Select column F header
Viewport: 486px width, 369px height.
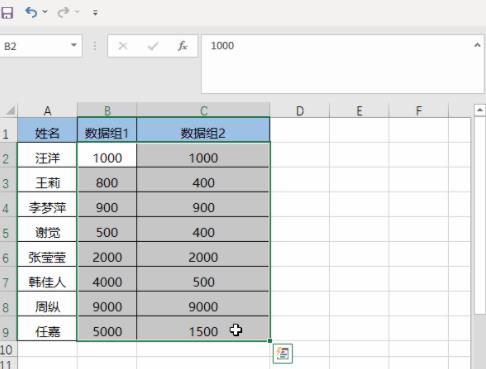(x=419, y=110)
